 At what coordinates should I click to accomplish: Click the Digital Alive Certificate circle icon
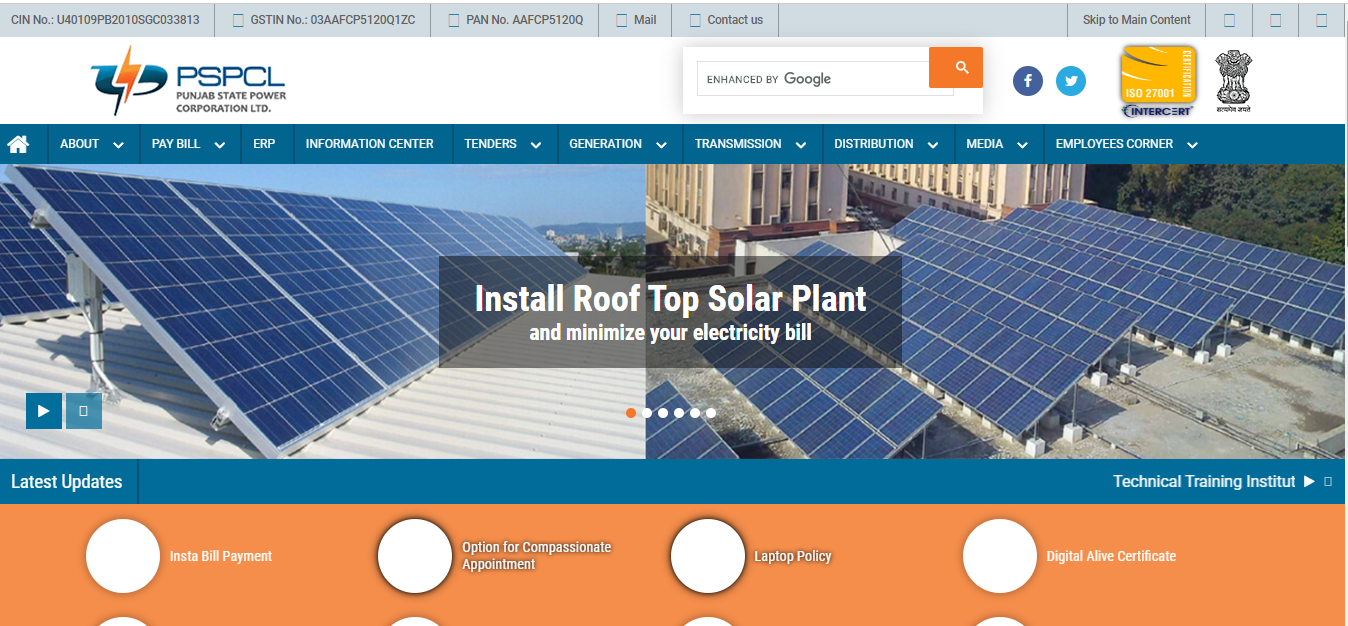coord(999,556)
